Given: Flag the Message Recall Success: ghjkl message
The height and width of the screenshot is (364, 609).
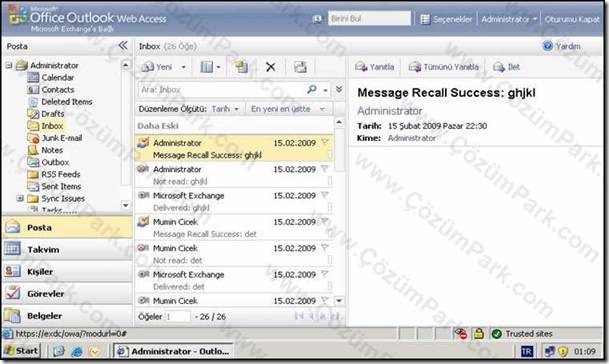Looking at the screenshot, I should coord(325,143).
